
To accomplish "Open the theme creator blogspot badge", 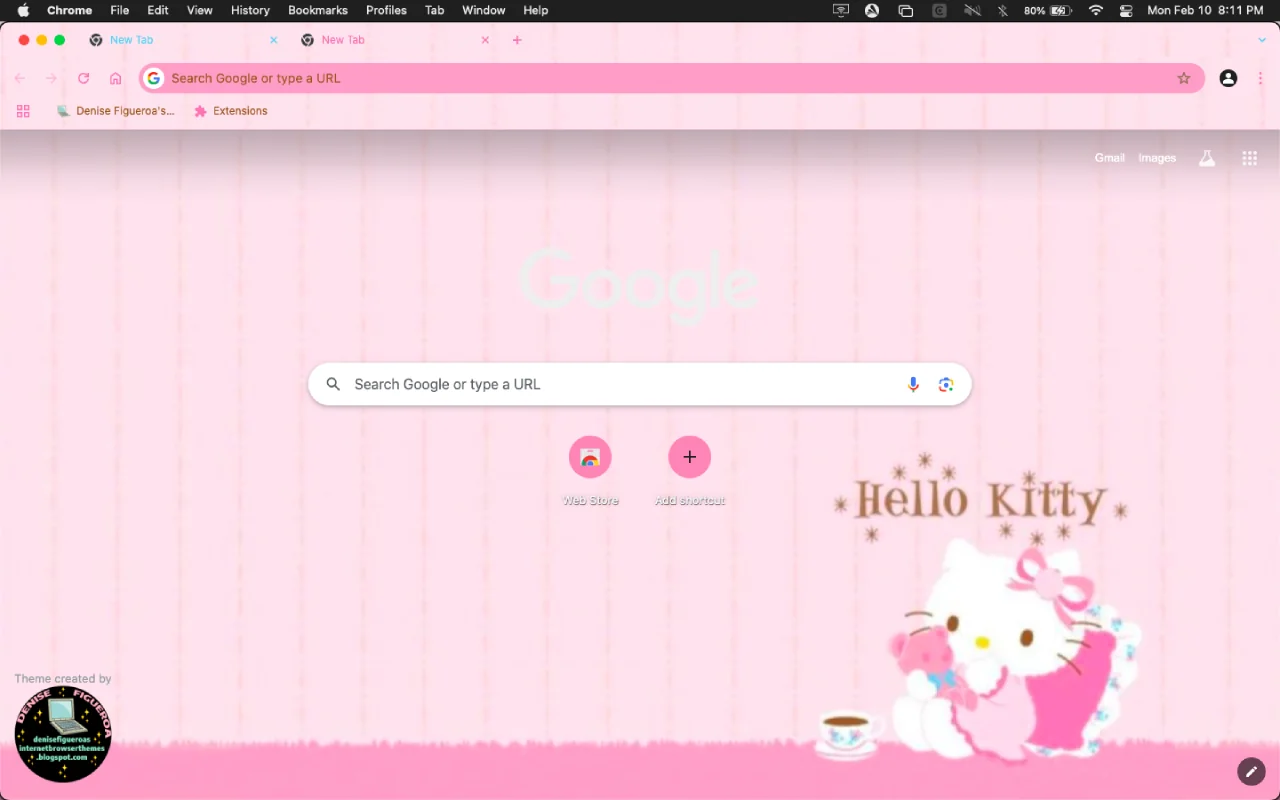I will [x=63, y=734].
